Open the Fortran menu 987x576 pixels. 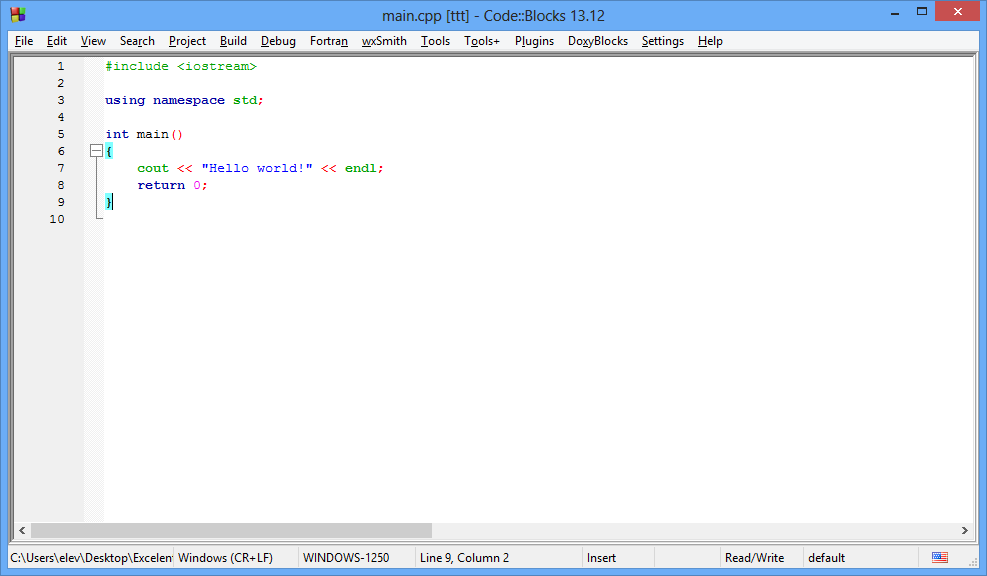329,41
